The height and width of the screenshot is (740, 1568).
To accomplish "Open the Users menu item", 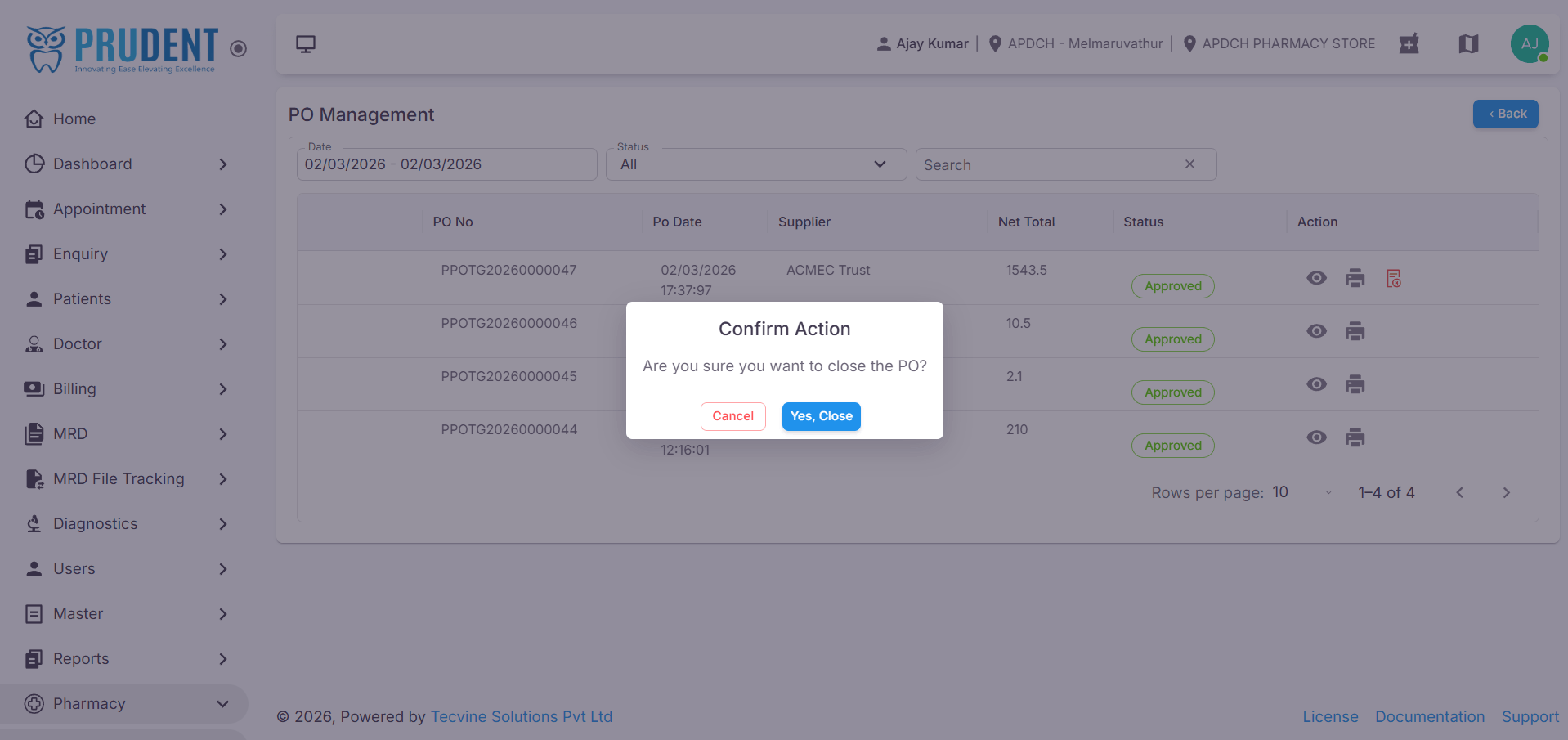I will click(124, 569).
